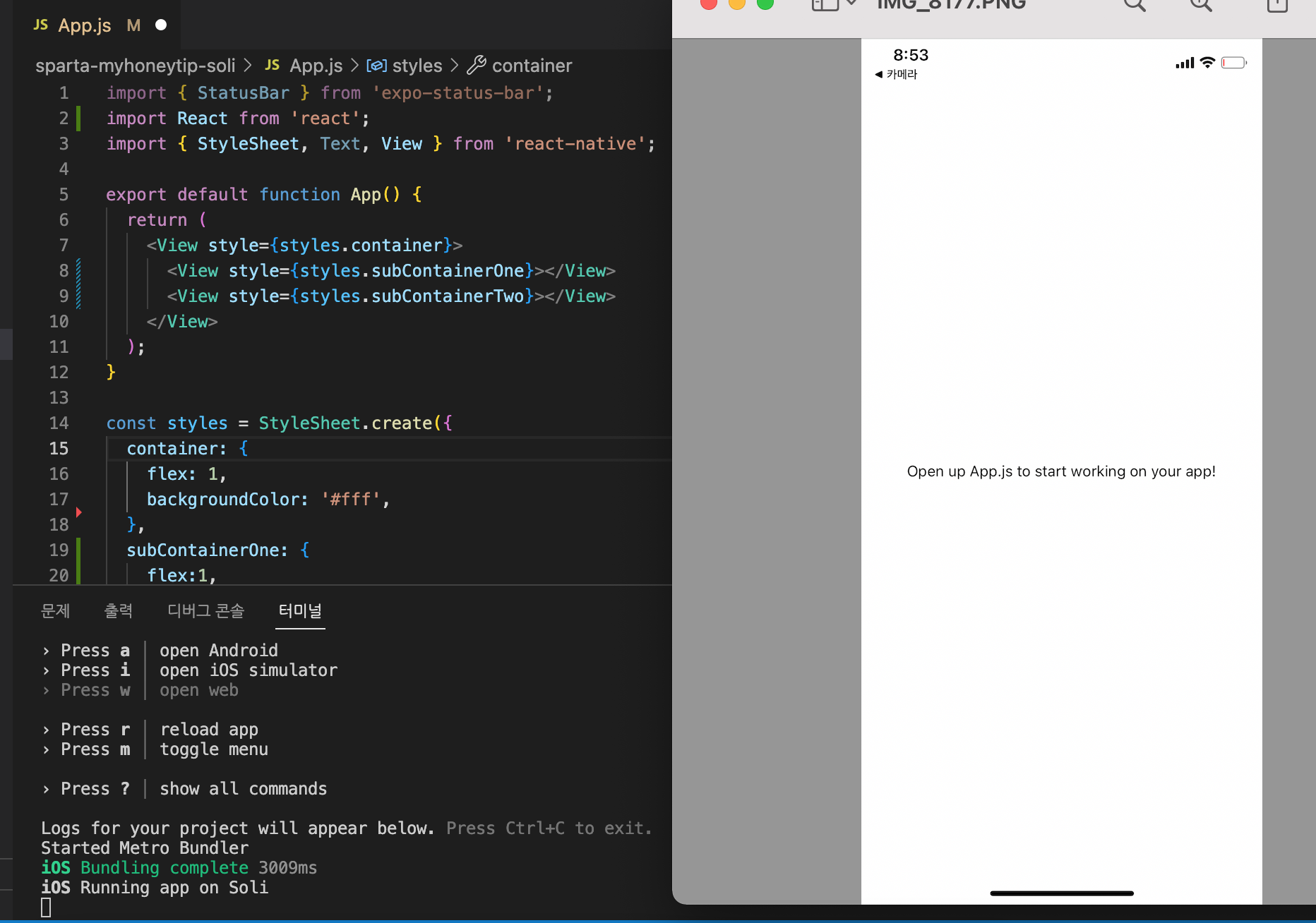1316x923 pixels.
Task: Click 'styles.subContainerTwo' in line 9
Action: 412,296
